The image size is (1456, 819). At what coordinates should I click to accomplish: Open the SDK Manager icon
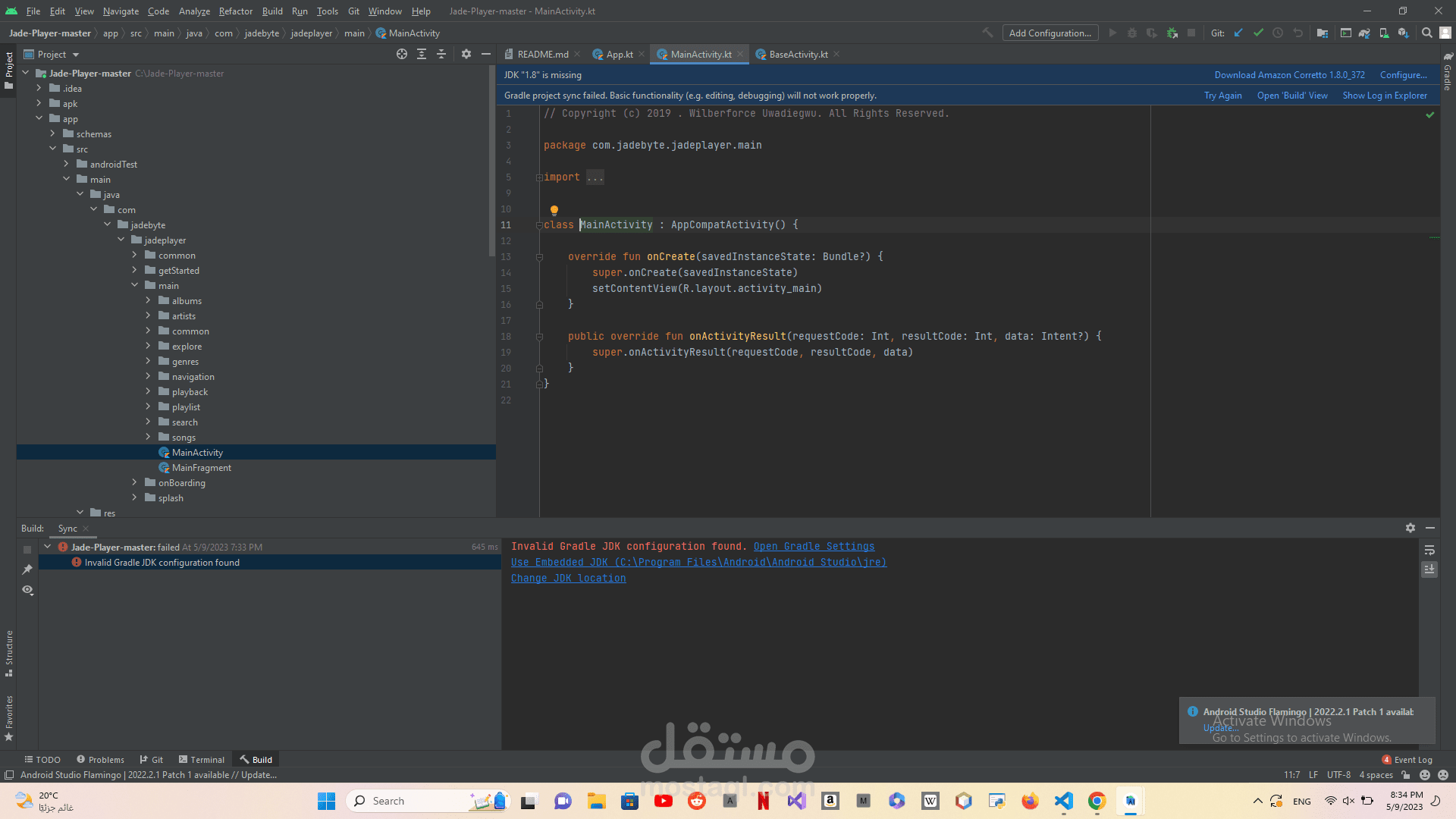(1404, 33)
